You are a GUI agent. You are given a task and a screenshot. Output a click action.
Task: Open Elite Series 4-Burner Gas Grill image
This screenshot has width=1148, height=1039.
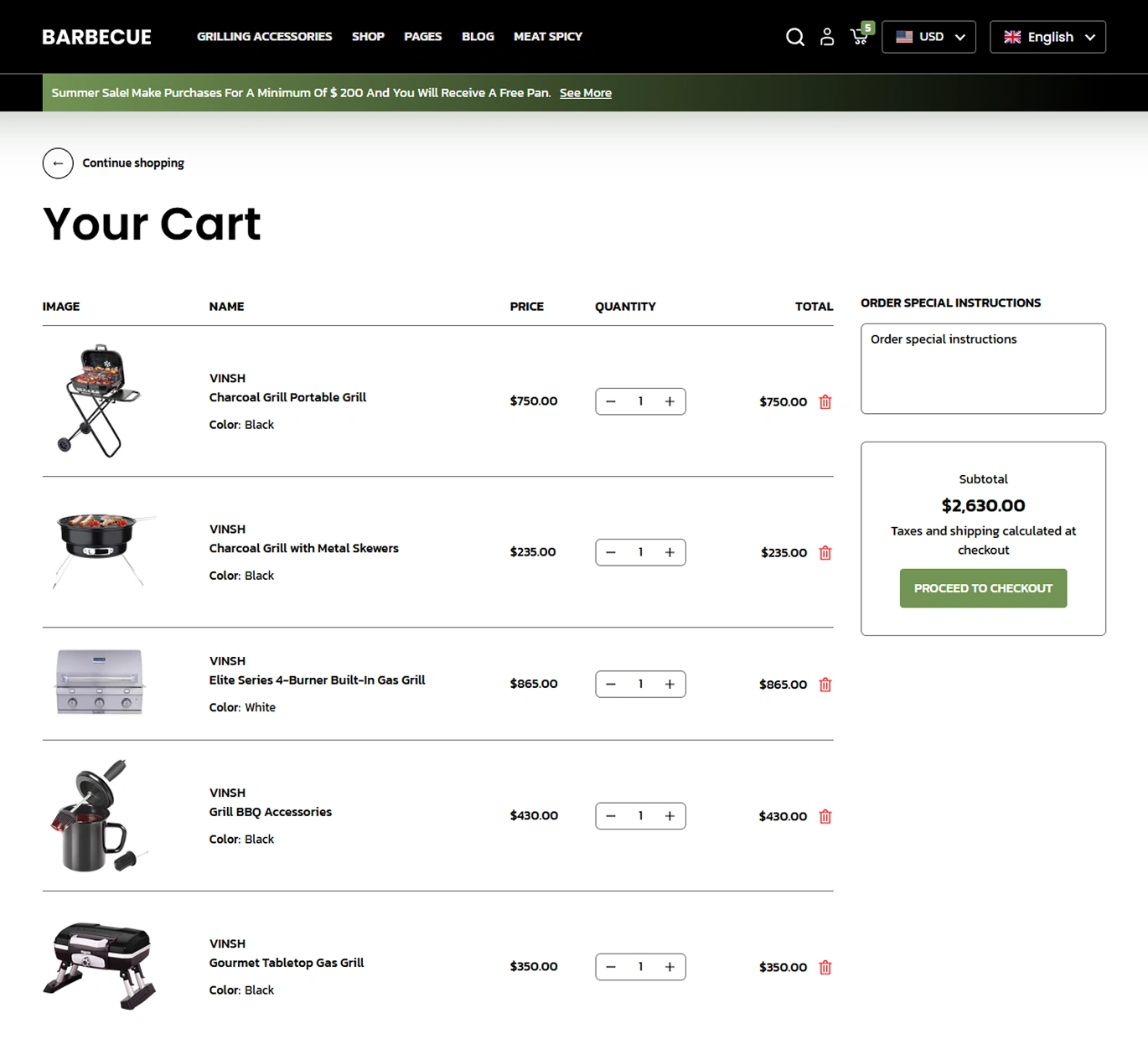tap(99, 682)
